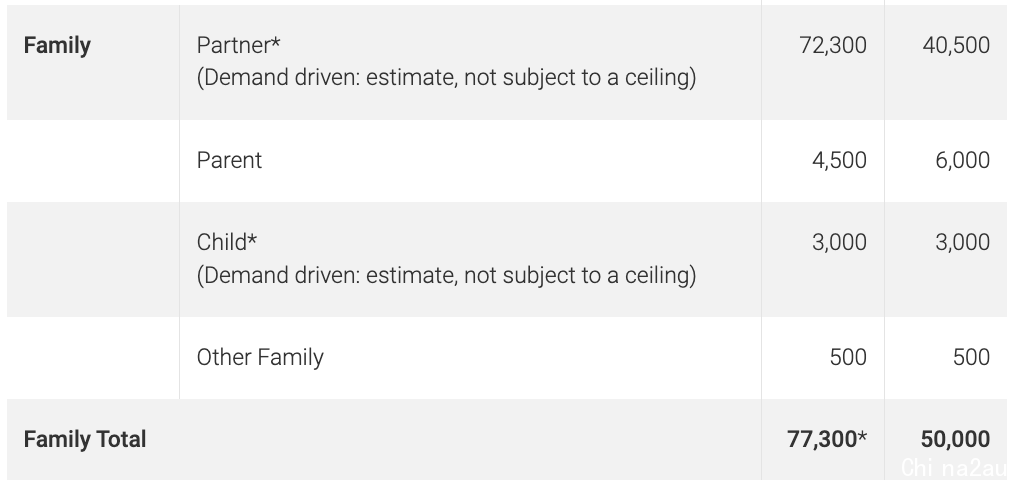Screen dimensions: 1012x480
Task: Click the Partner figure 72,300
Action: click(x=833, y=45)
